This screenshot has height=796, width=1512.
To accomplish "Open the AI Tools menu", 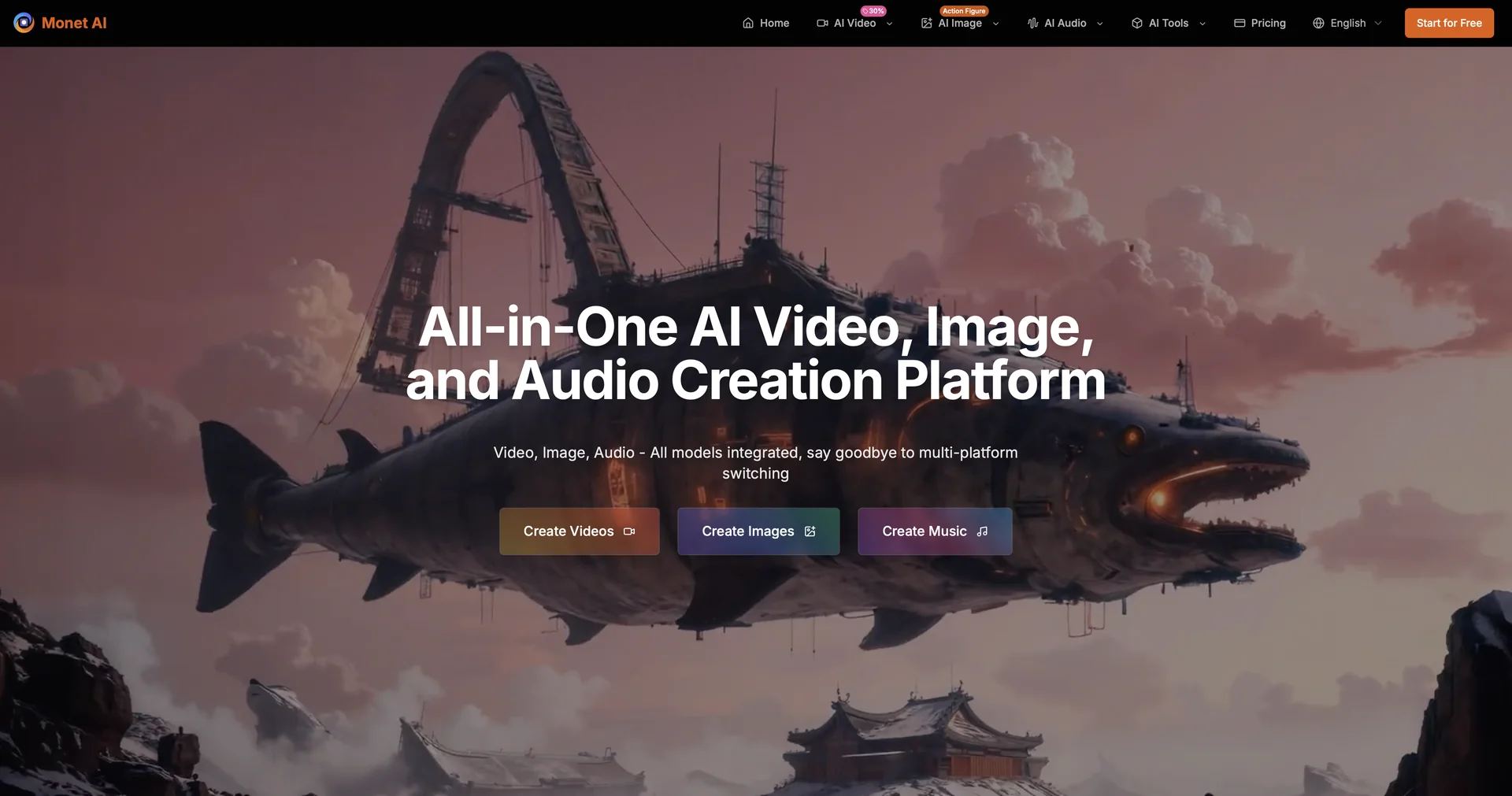I will (x=1169, y=23).
